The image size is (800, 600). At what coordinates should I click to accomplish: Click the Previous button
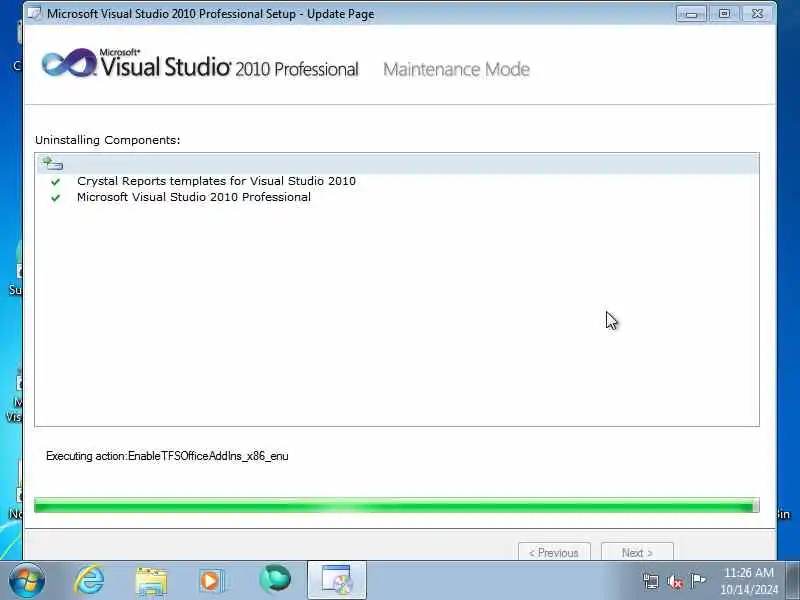pos(554,553)
